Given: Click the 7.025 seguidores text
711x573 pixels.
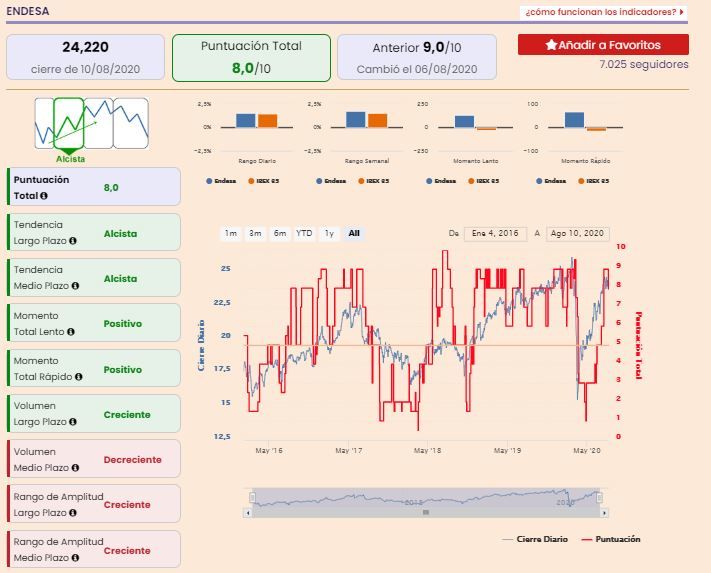Looking at the screenshot, I should coord(644,64).
